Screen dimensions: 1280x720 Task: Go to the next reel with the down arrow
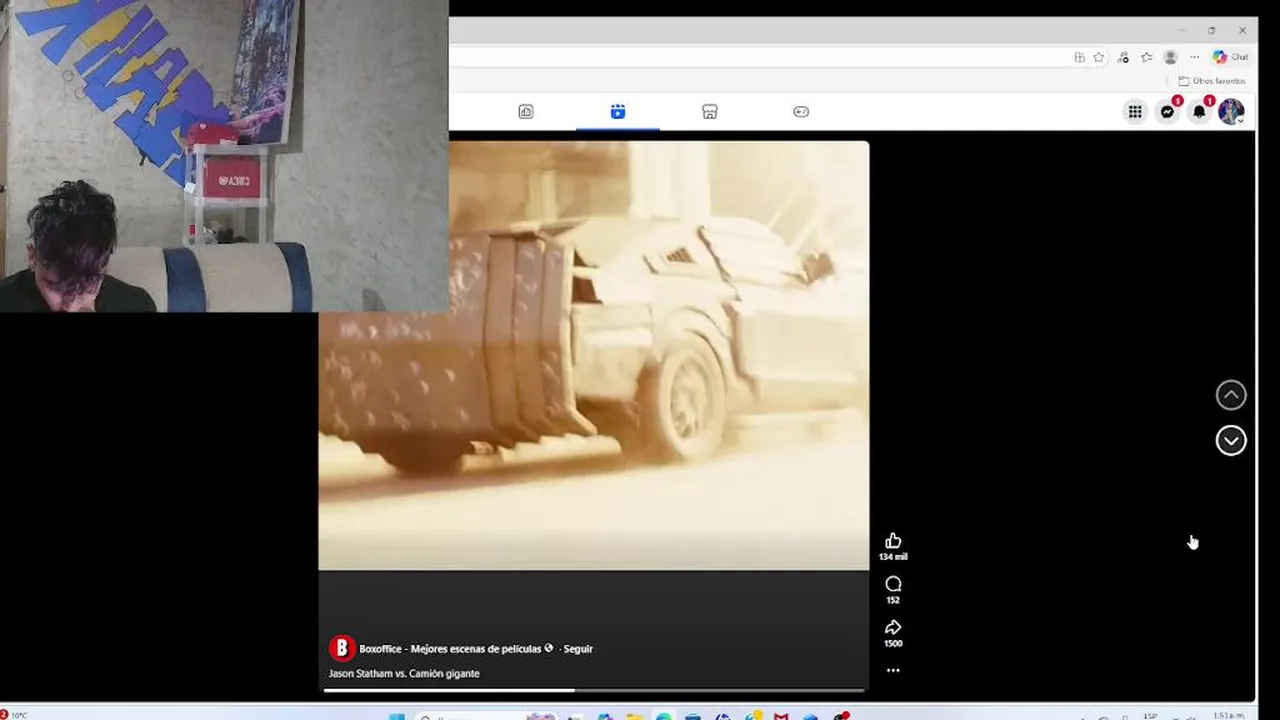pyautogui.click(x=1231, y=440)
